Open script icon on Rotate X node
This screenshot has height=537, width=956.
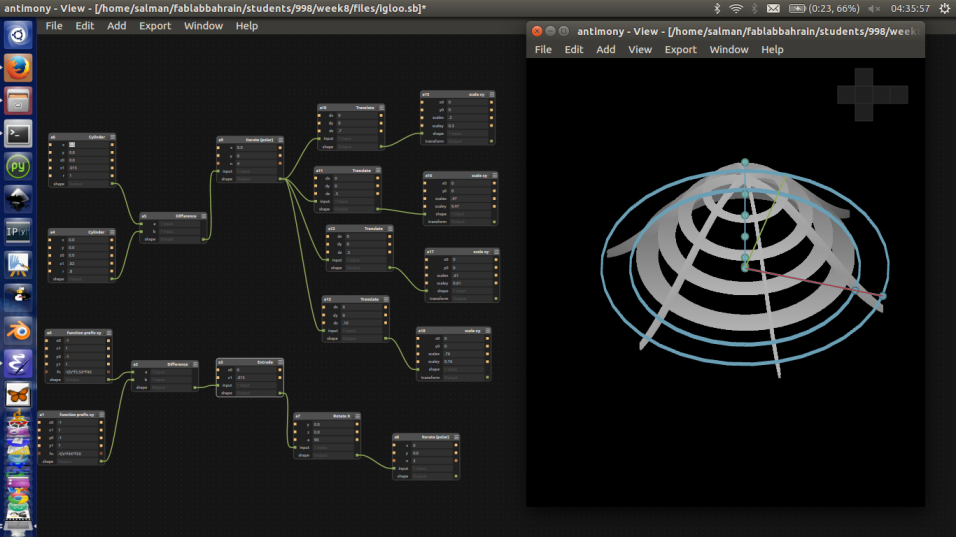click(357, 416)
